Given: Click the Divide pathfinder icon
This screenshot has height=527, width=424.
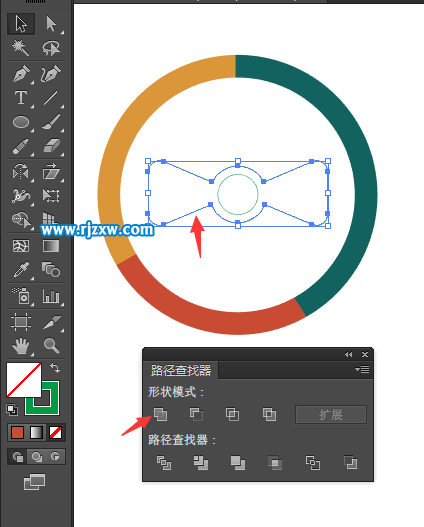Looking at the screenshot, I should coord(164,462).
